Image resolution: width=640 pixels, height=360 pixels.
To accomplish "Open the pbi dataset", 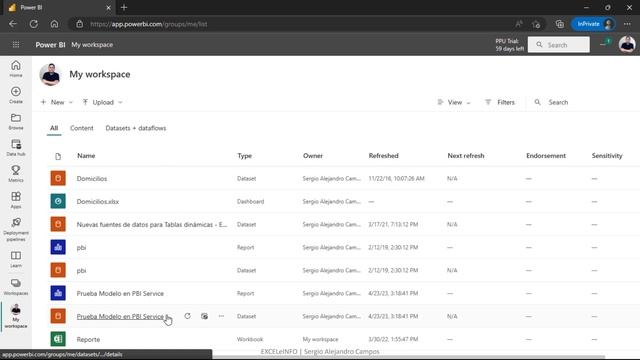I will click(81, 270).
